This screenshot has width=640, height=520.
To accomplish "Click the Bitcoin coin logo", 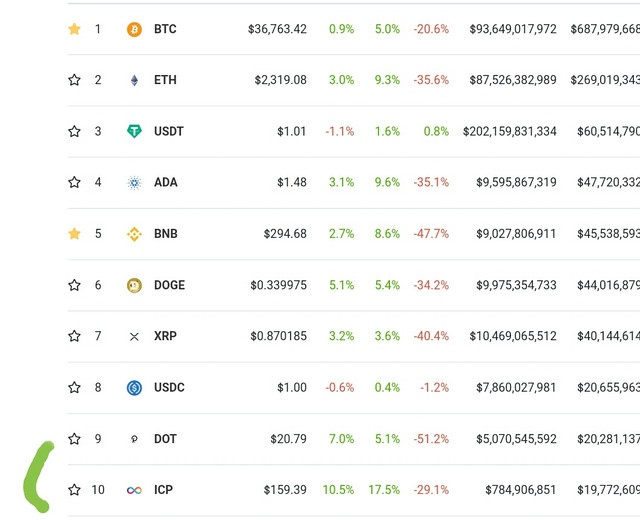I will 134,29.
